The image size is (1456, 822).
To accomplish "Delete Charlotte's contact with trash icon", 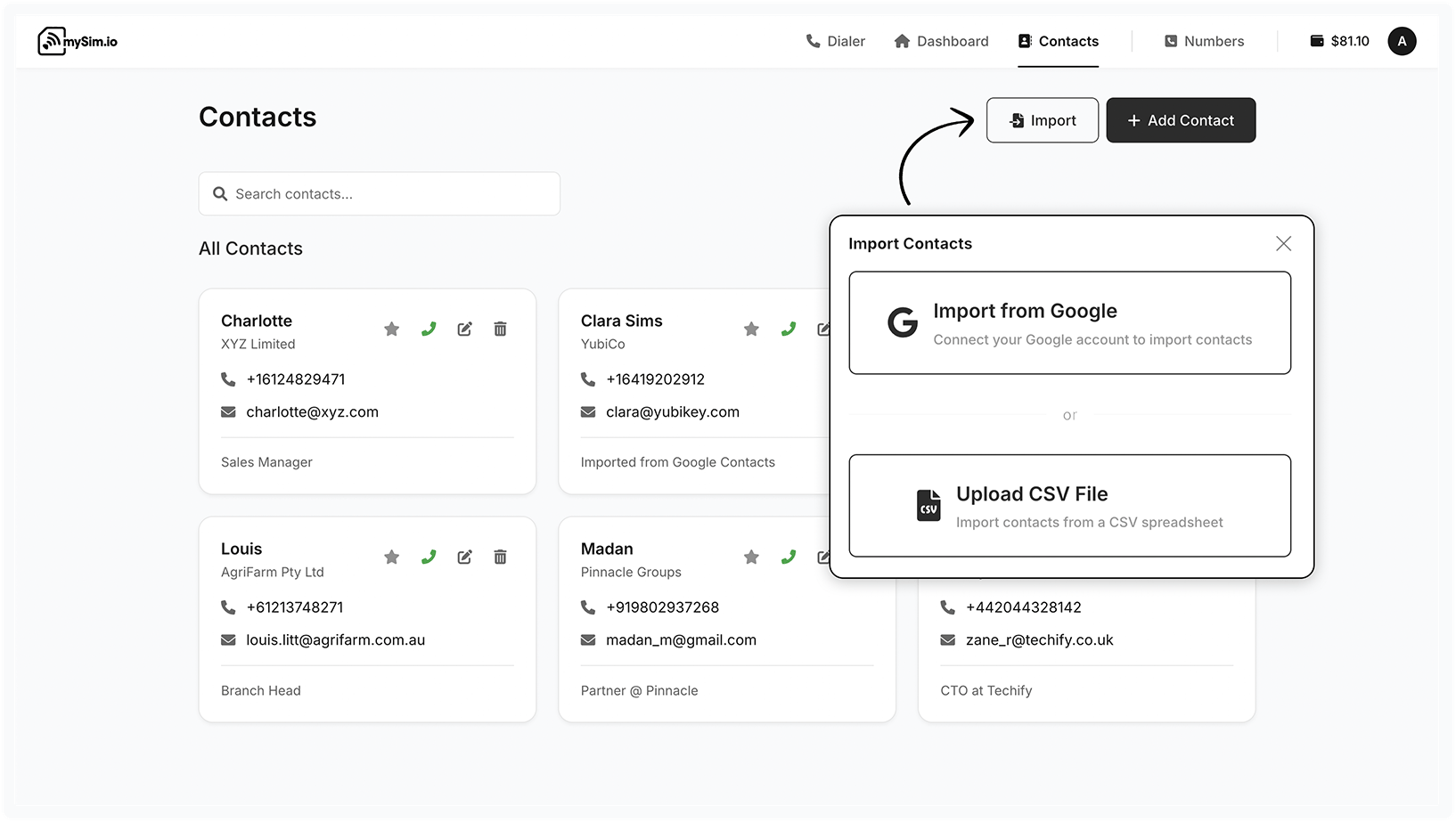I will [501, 330].
